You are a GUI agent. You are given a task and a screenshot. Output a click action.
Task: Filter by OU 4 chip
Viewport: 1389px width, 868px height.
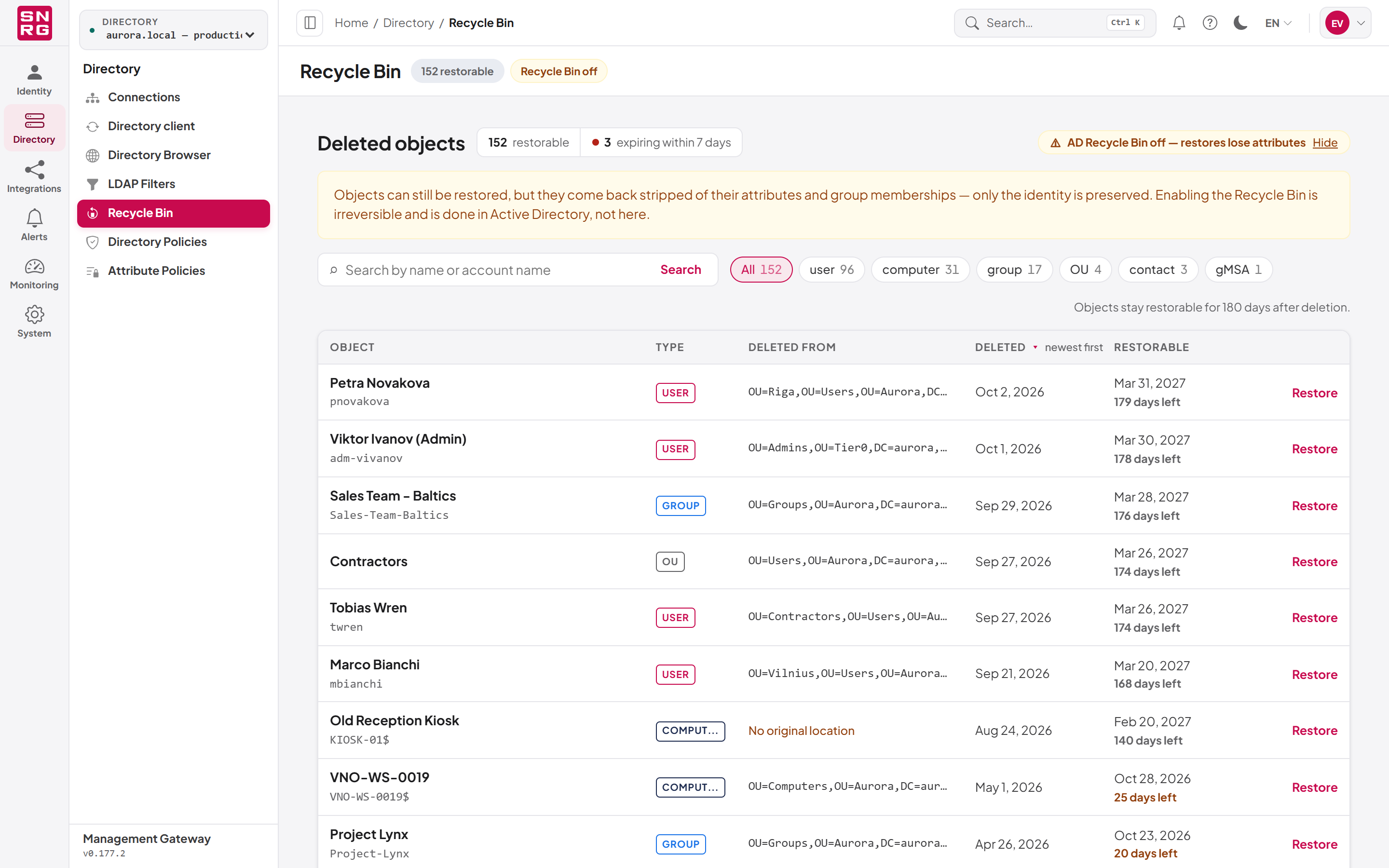point(1085,270)
